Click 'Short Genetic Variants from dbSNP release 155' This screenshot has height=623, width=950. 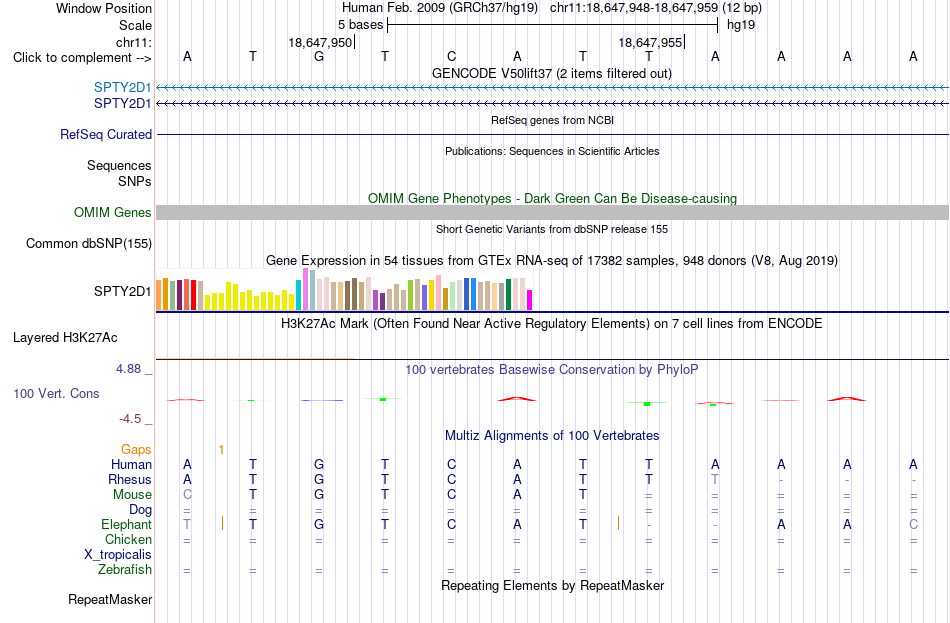(x=552, y=229)
